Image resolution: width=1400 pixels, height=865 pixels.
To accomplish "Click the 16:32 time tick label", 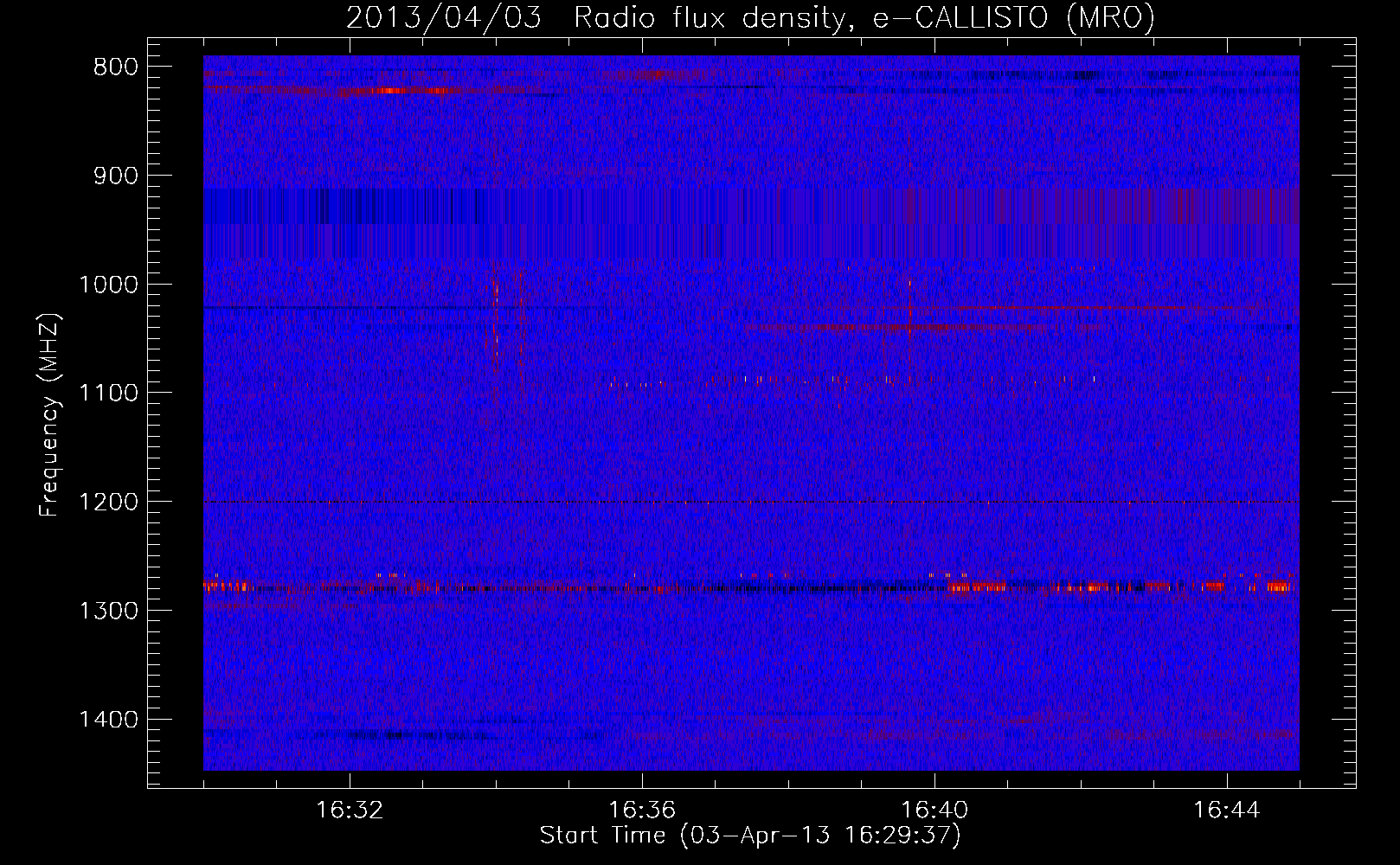I will (x=350, y=811).
